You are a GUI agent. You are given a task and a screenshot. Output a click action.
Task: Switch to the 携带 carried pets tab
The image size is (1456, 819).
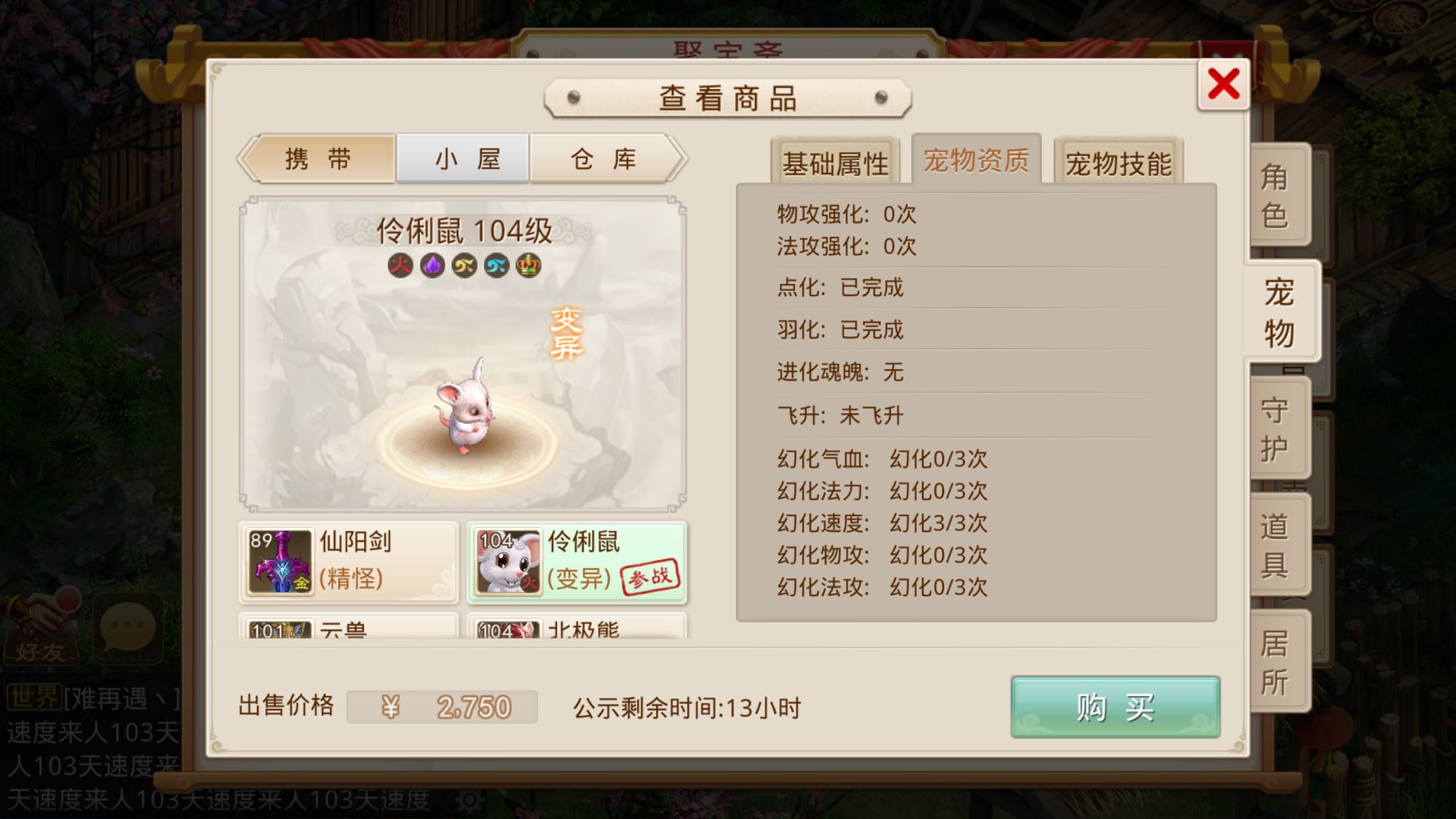pyautogui.click(x=319, y=158)
